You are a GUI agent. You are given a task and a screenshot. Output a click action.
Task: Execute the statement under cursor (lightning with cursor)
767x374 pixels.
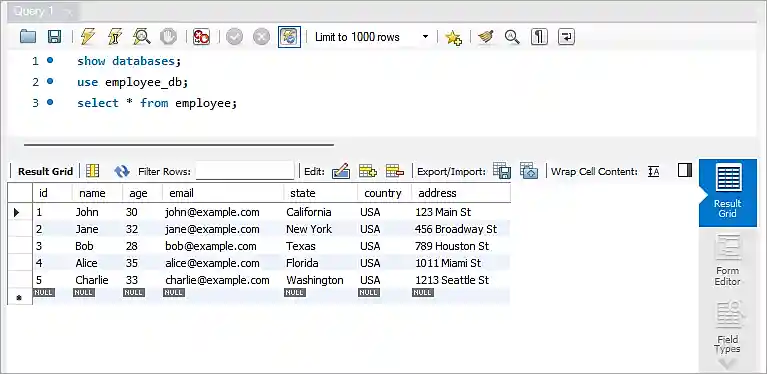tap(114, 37)
